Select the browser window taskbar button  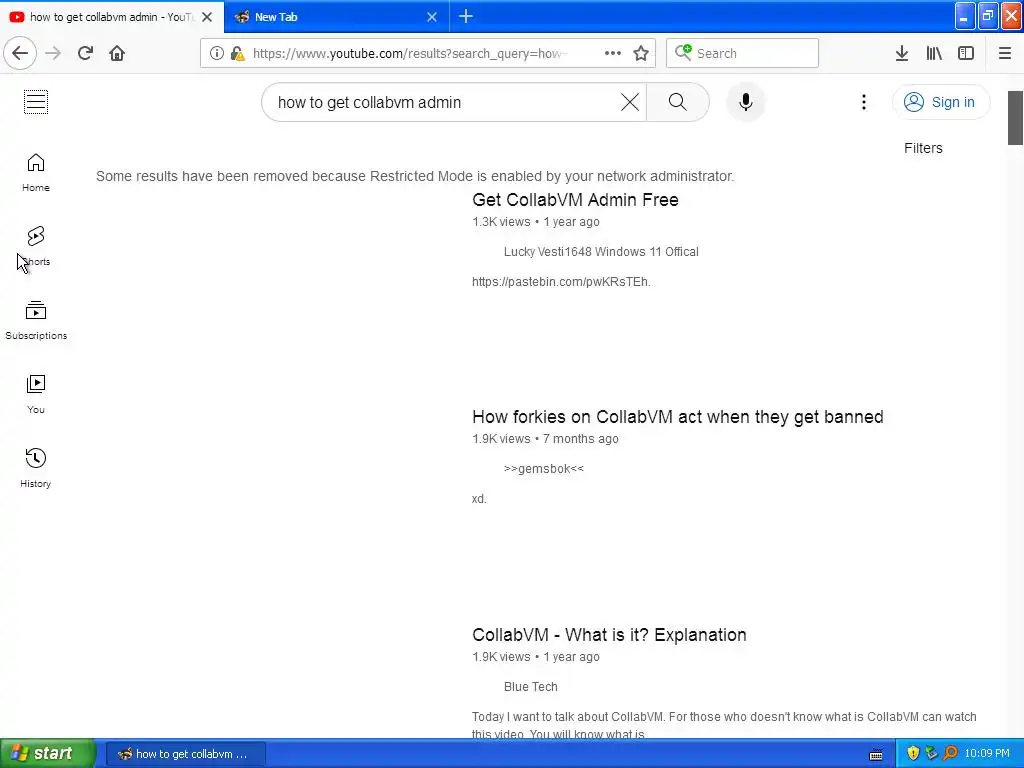pos(185,754)
